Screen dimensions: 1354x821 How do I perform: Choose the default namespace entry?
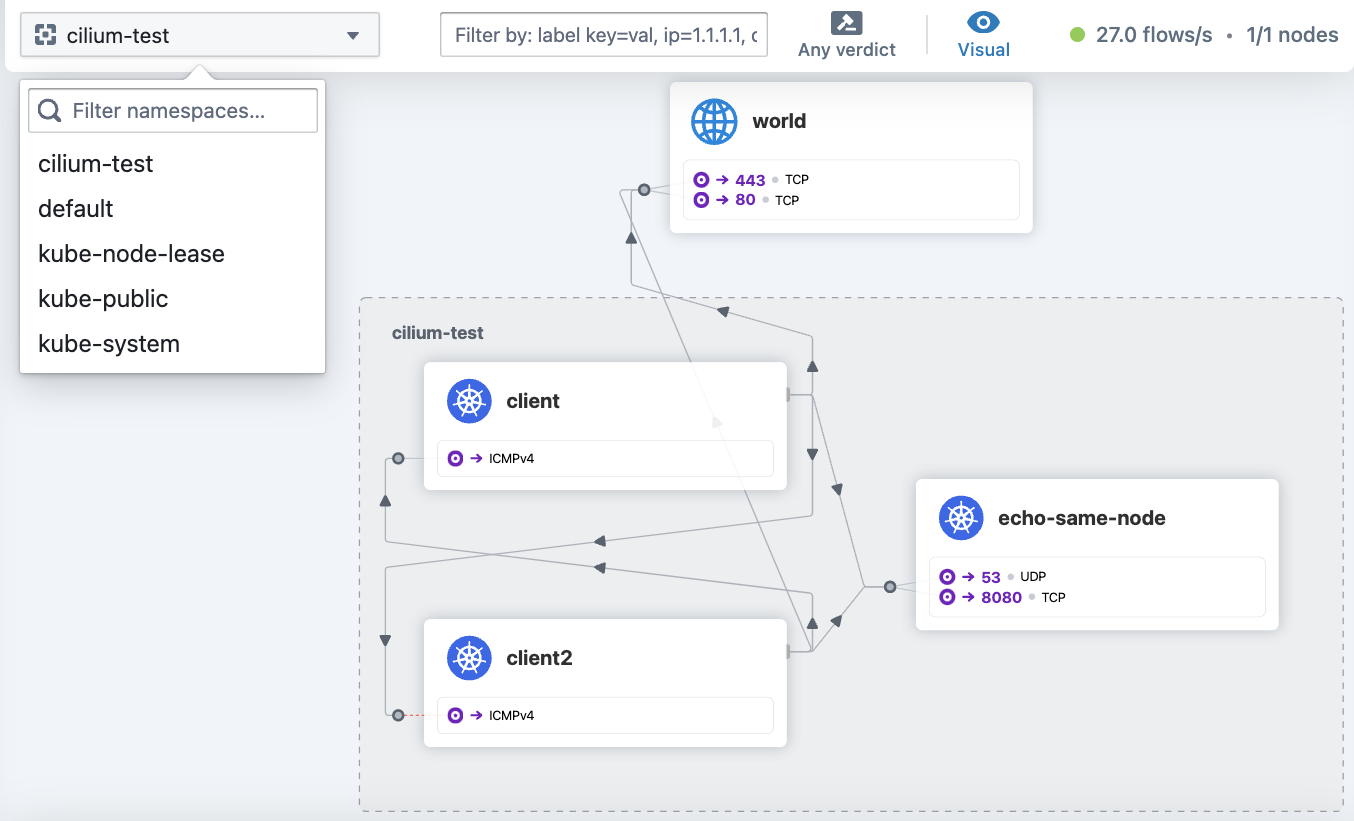76,209
